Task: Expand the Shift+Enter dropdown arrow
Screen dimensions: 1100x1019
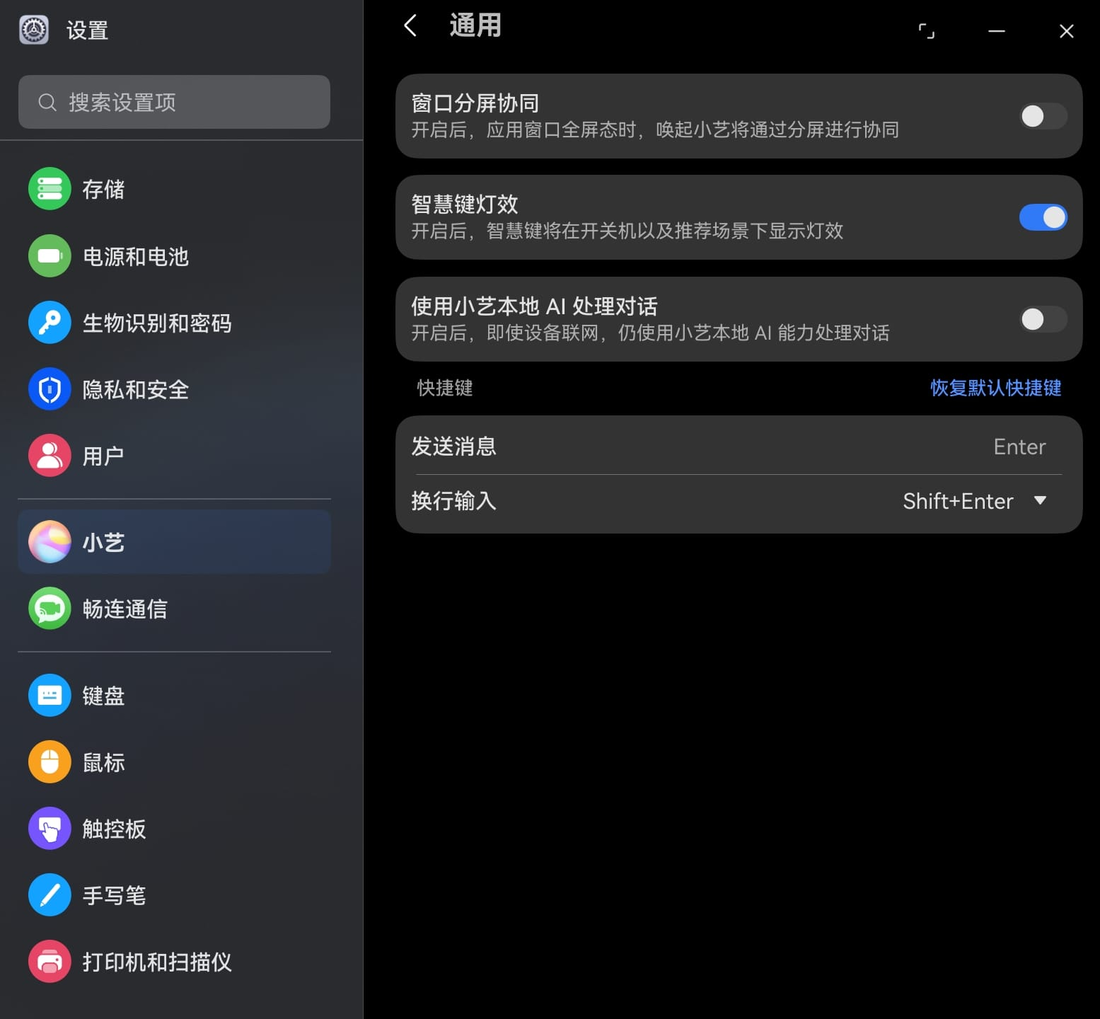Action: (x=1040, y=501)
